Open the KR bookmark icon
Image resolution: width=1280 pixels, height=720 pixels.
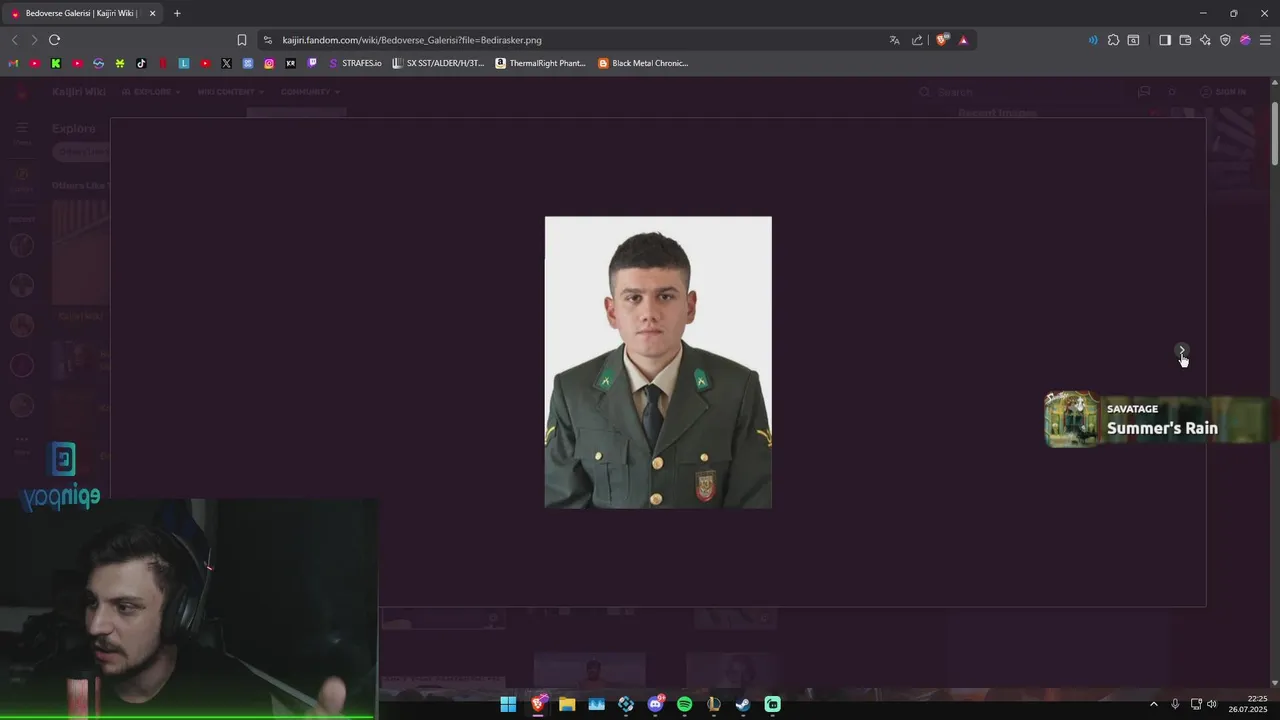pos(291,63)
